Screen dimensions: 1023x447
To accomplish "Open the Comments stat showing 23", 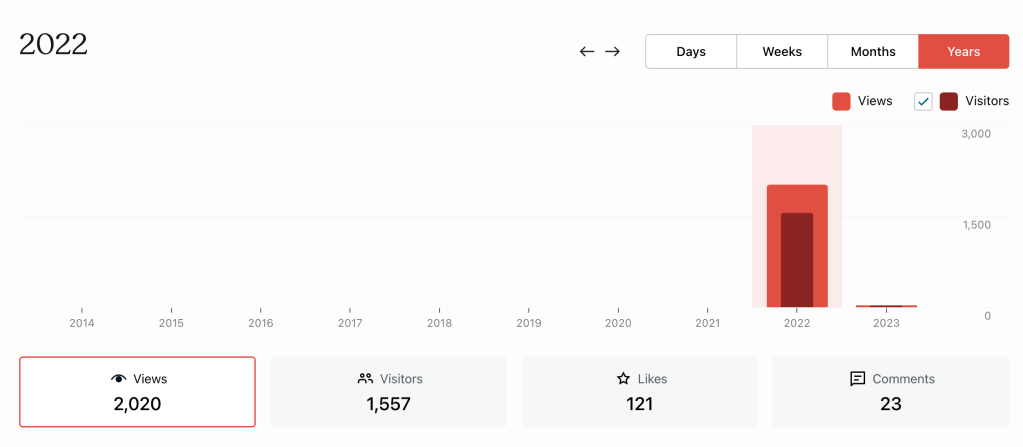I will pos(890,392).
